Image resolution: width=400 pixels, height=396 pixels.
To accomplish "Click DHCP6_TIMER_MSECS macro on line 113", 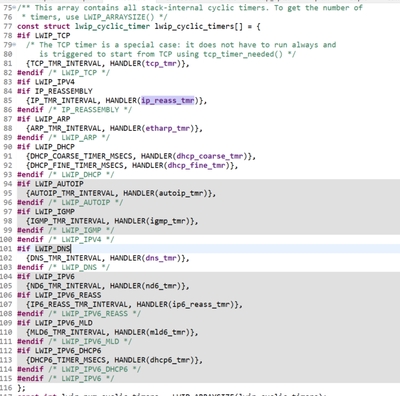I will (x=68, y=360).
